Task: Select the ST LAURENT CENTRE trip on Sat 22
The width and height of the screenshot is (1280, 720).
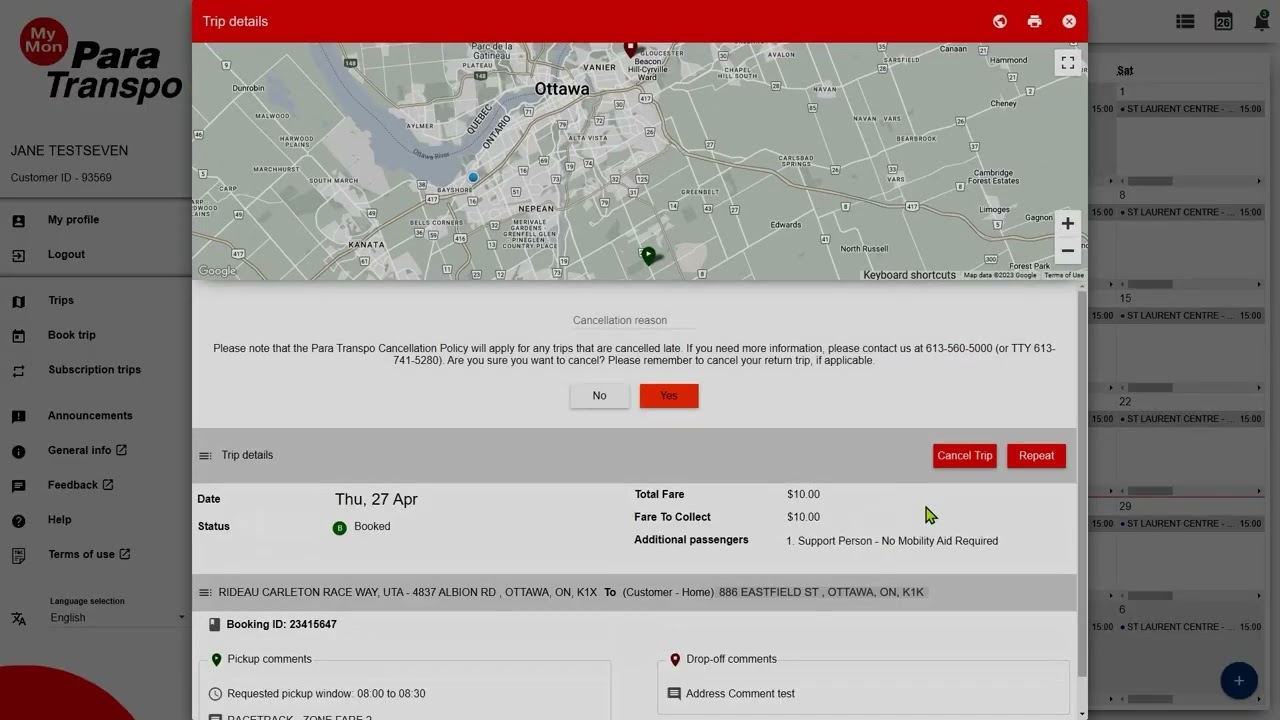Action: coord(1190,419)
